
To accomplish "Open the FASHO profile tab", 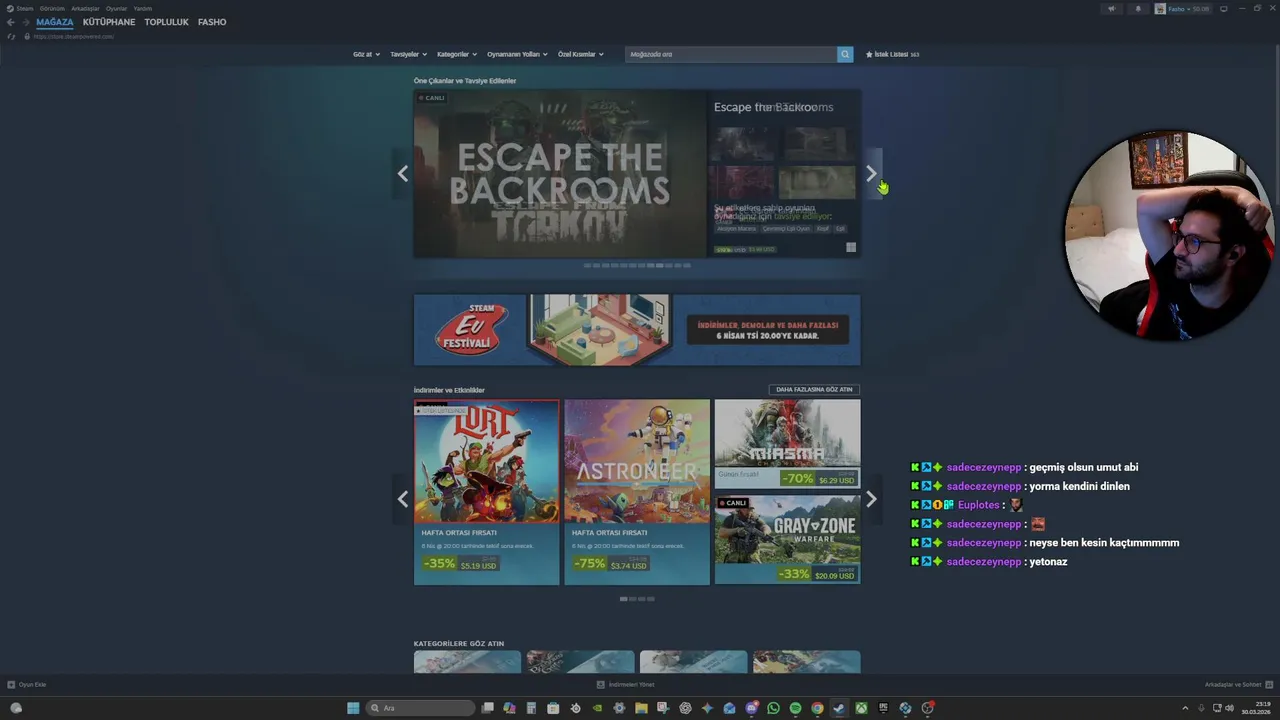I will click(x=212, y=22).
